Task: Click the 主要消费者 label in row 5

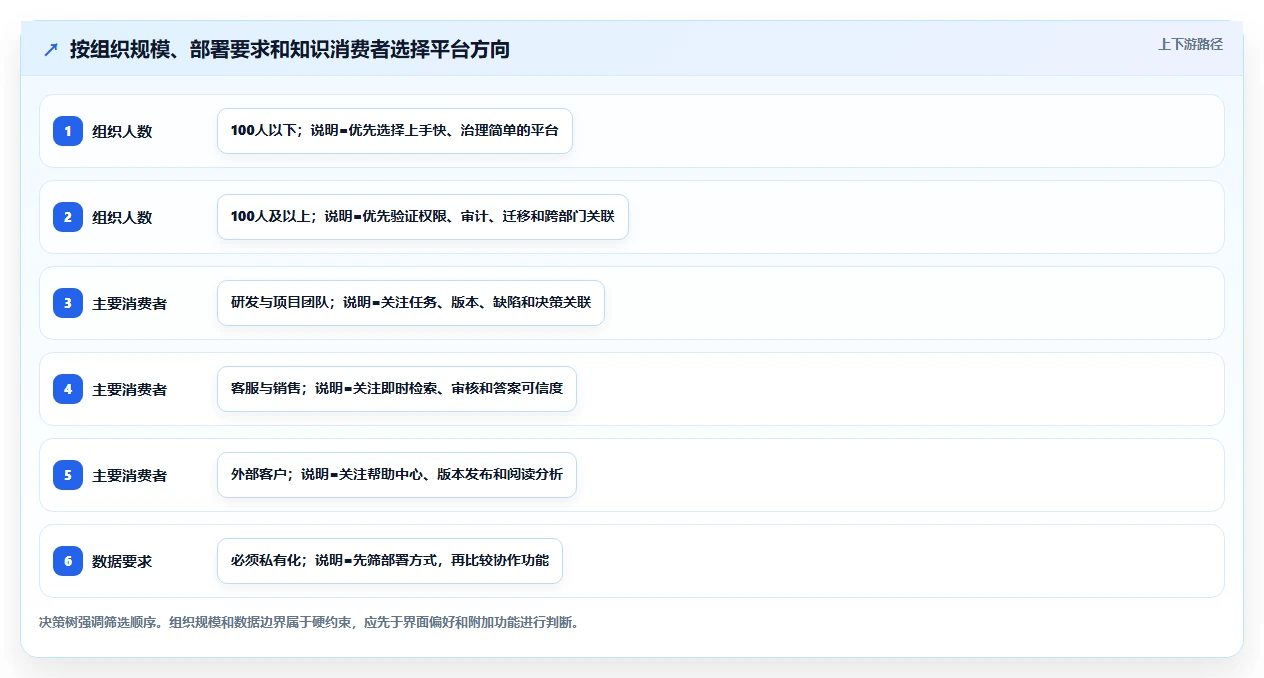Action: coord(130,475)
